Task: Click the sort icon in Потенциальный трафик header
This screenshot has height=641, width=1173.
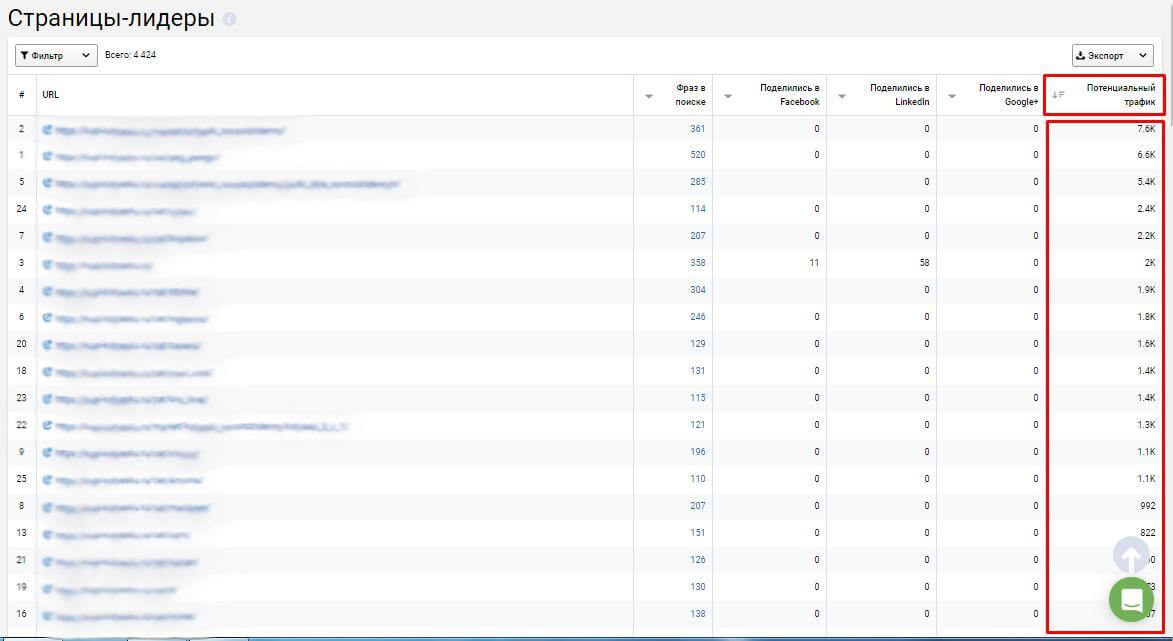Action: pos(1058,95)
